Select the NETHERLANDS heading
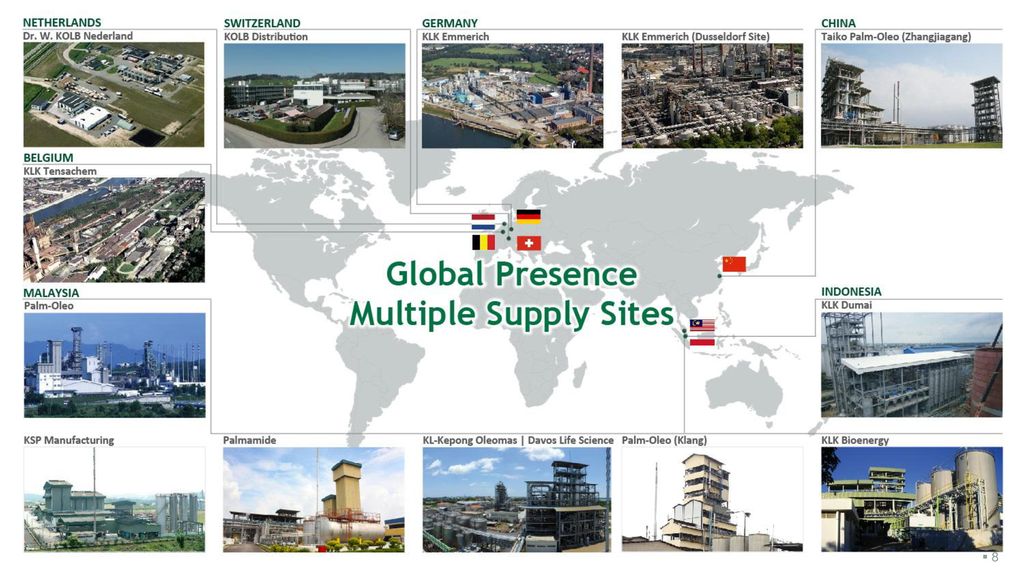The height and width of the screenshot is (577, 1024). (x=62, y=23)
